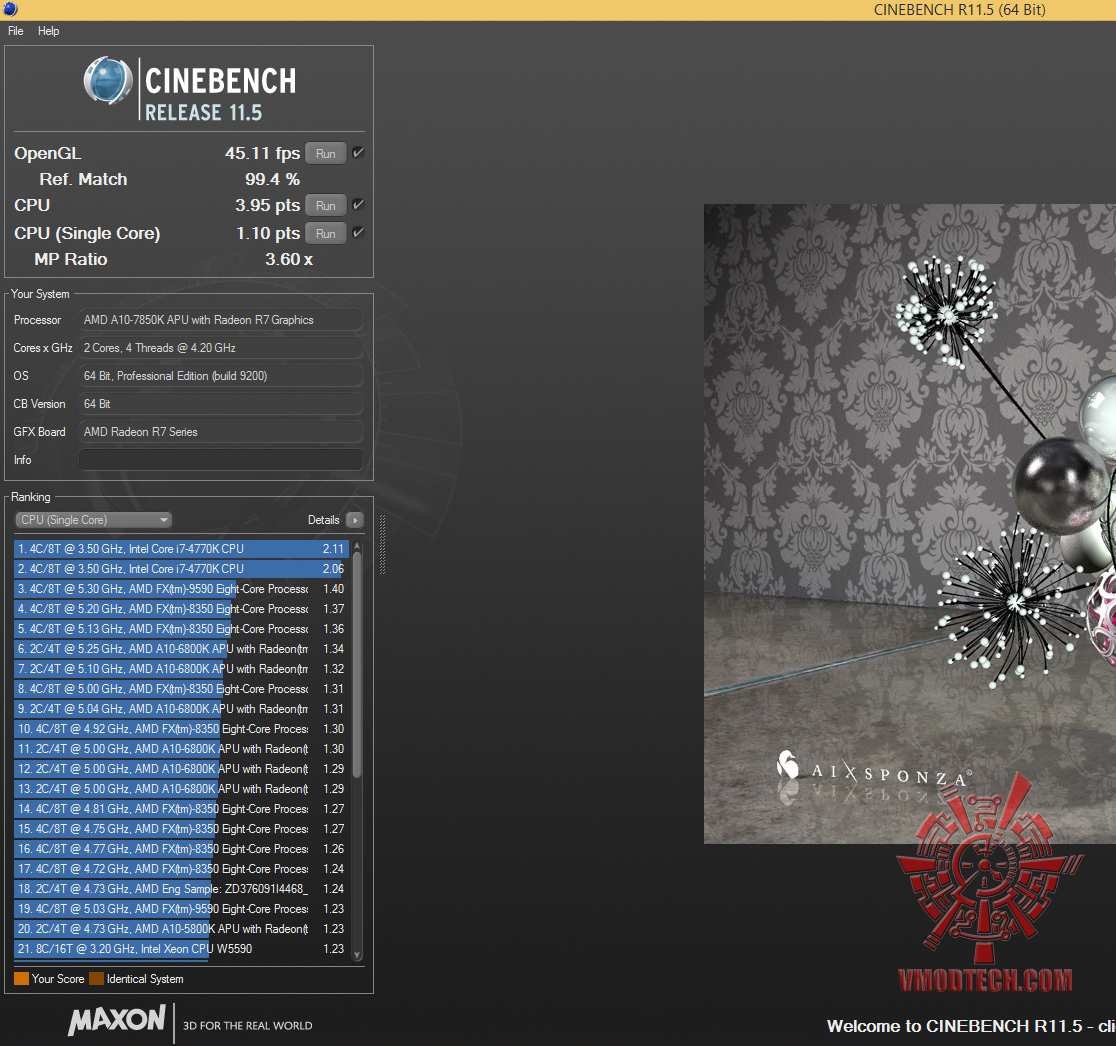The height and width of the screenshot is (1046, 1116).
Task: Click the single core score 1.10 pts
Action: pos(268,233)
